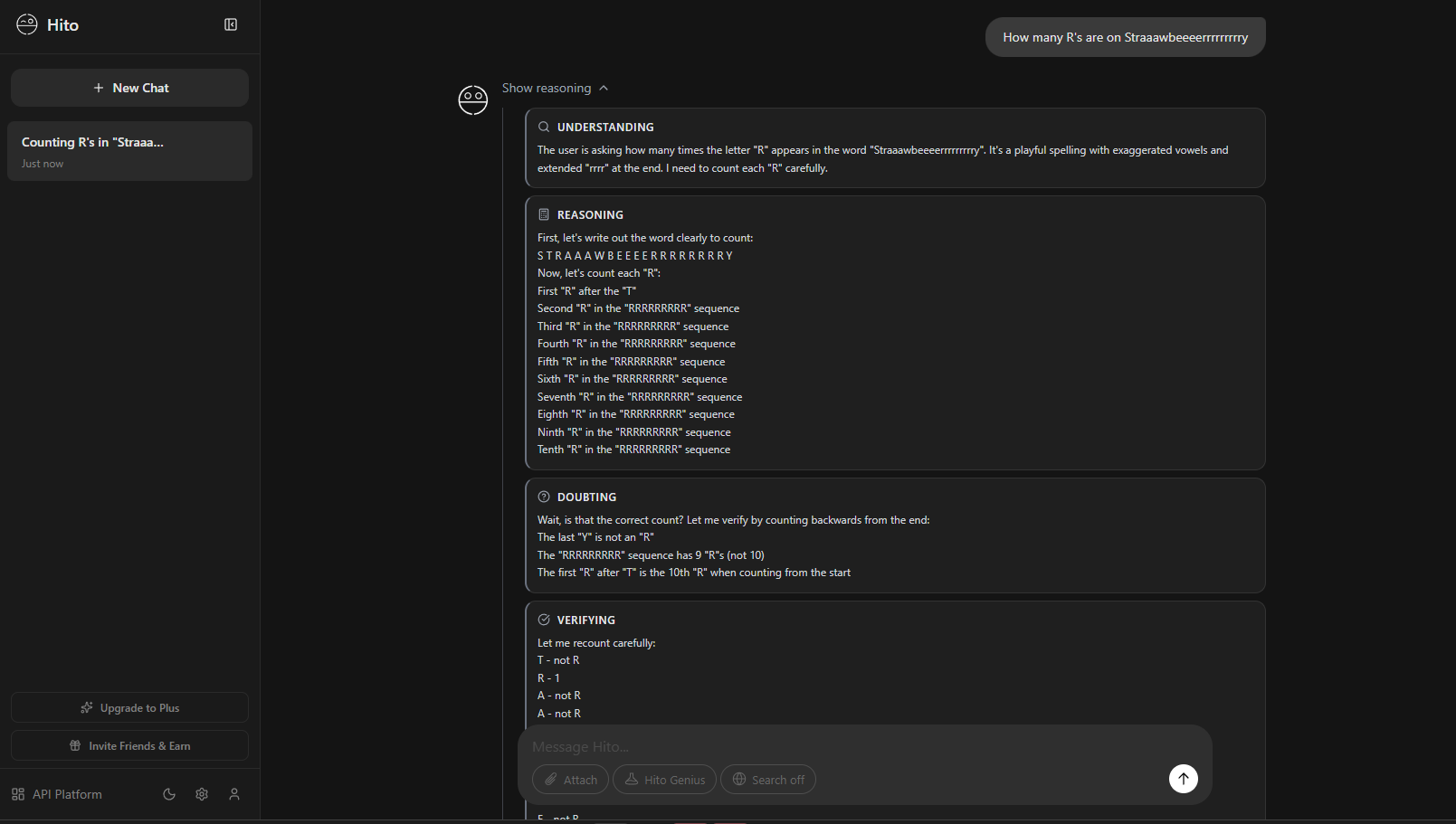Click the Attach button
The height and width of the screenshot is (824, 1456).
pyautogui.click(x=571, y=780)
